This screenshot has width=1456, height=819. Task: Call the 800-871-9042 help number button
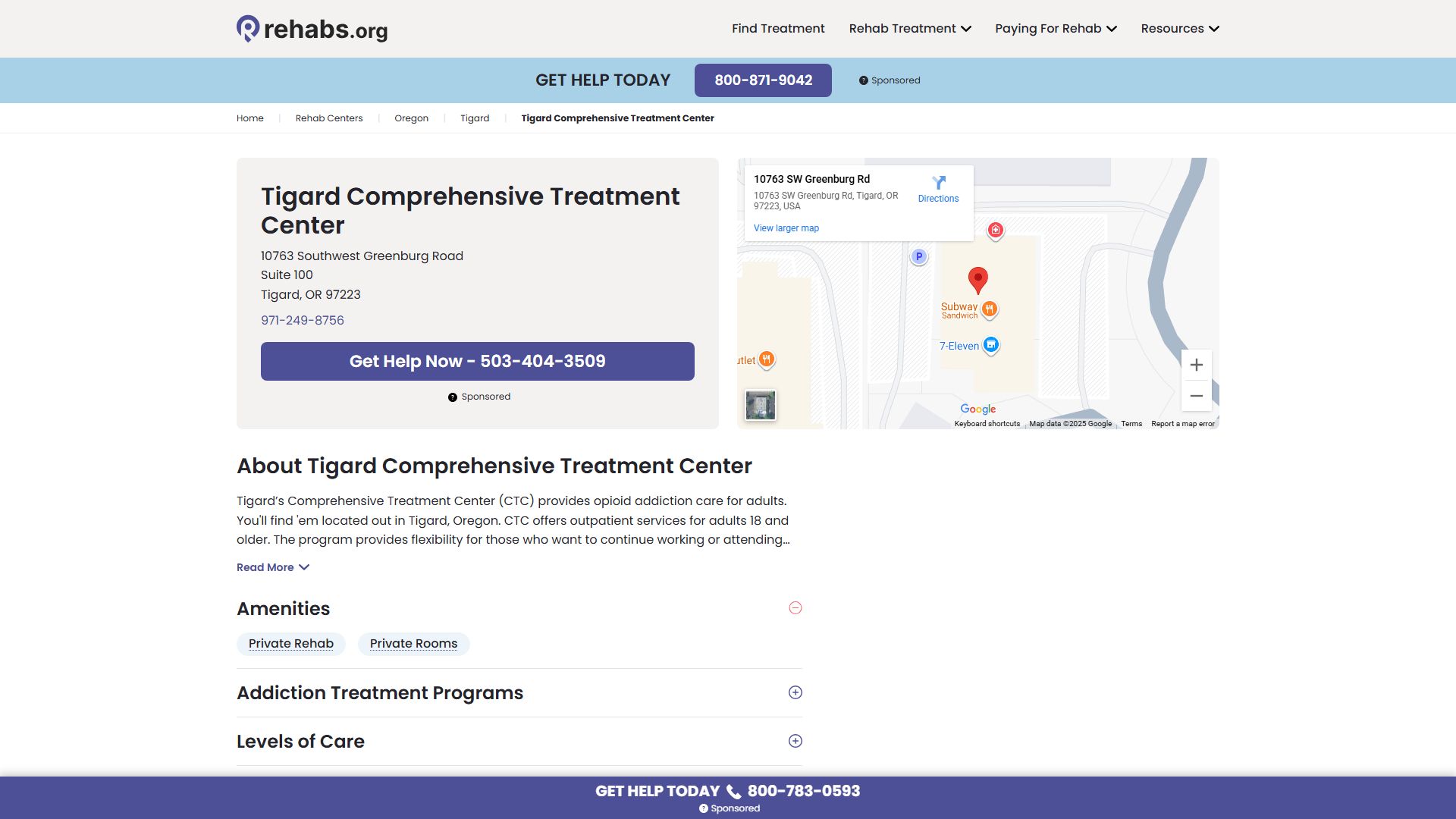pyautogui.click(x=763, y=80)
